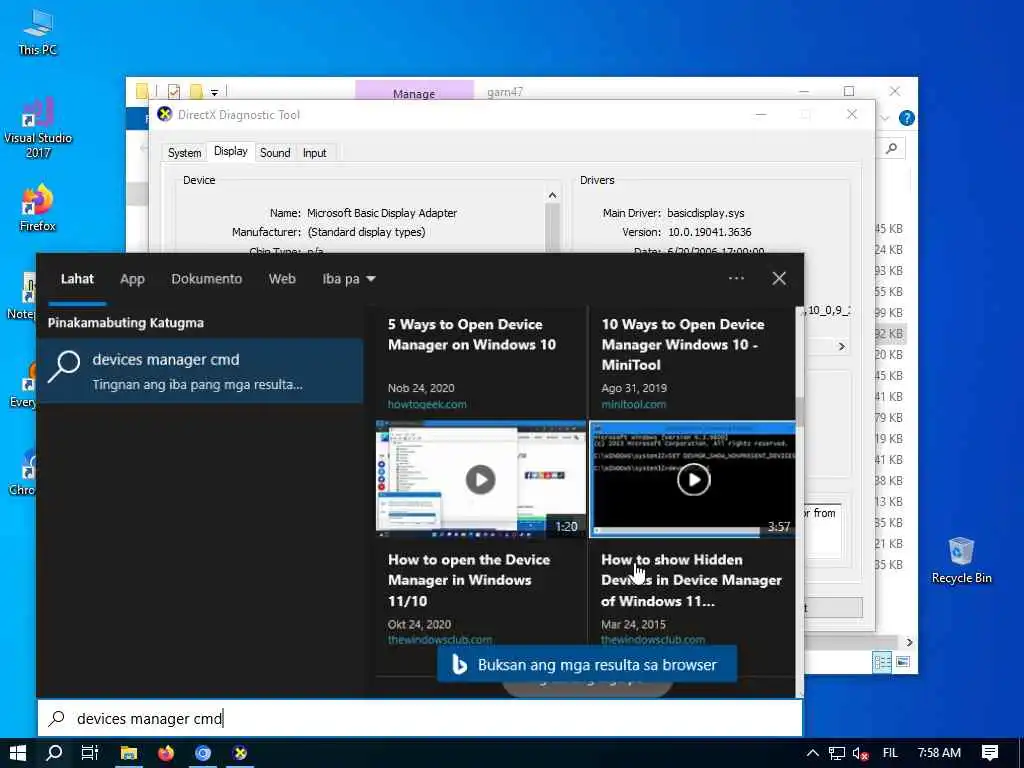
Task: Click the File Explorer search box magnifier
Action: [891, 148]
